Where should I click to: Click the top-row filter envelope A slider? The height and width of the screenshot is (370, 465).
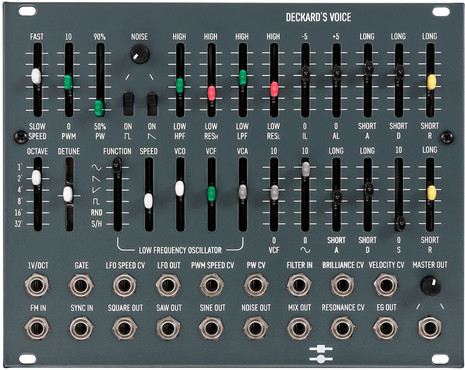click(x=368, y=68)
